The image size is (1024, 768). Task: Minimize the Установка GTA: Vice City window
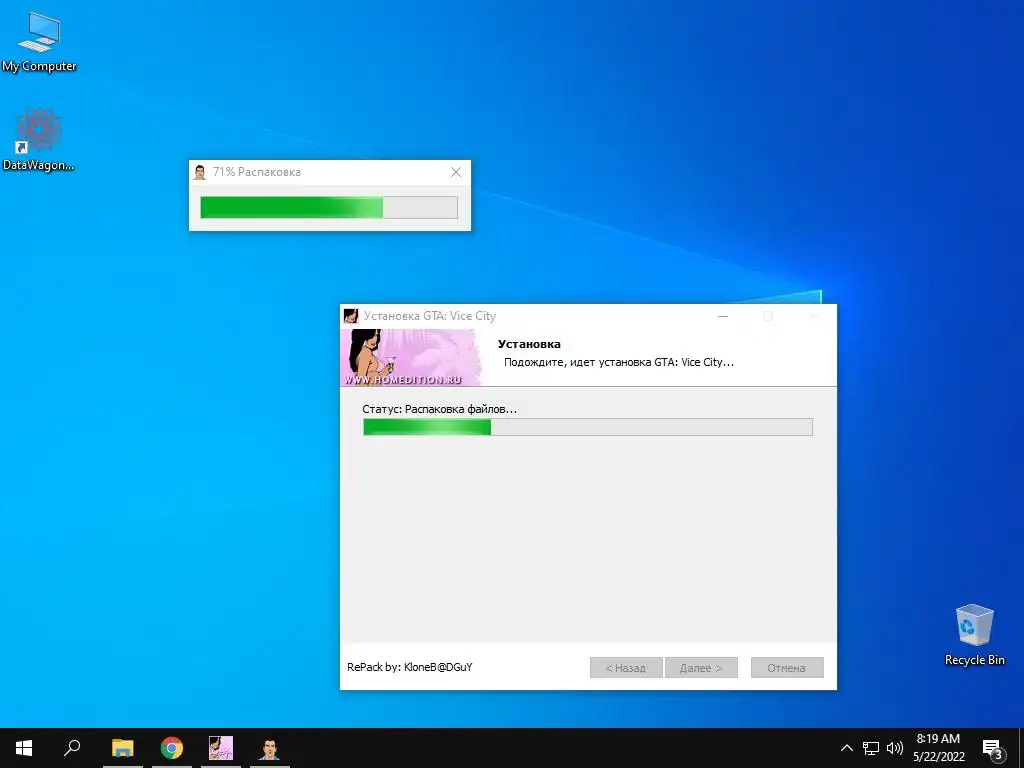click(x=723, y=316)
